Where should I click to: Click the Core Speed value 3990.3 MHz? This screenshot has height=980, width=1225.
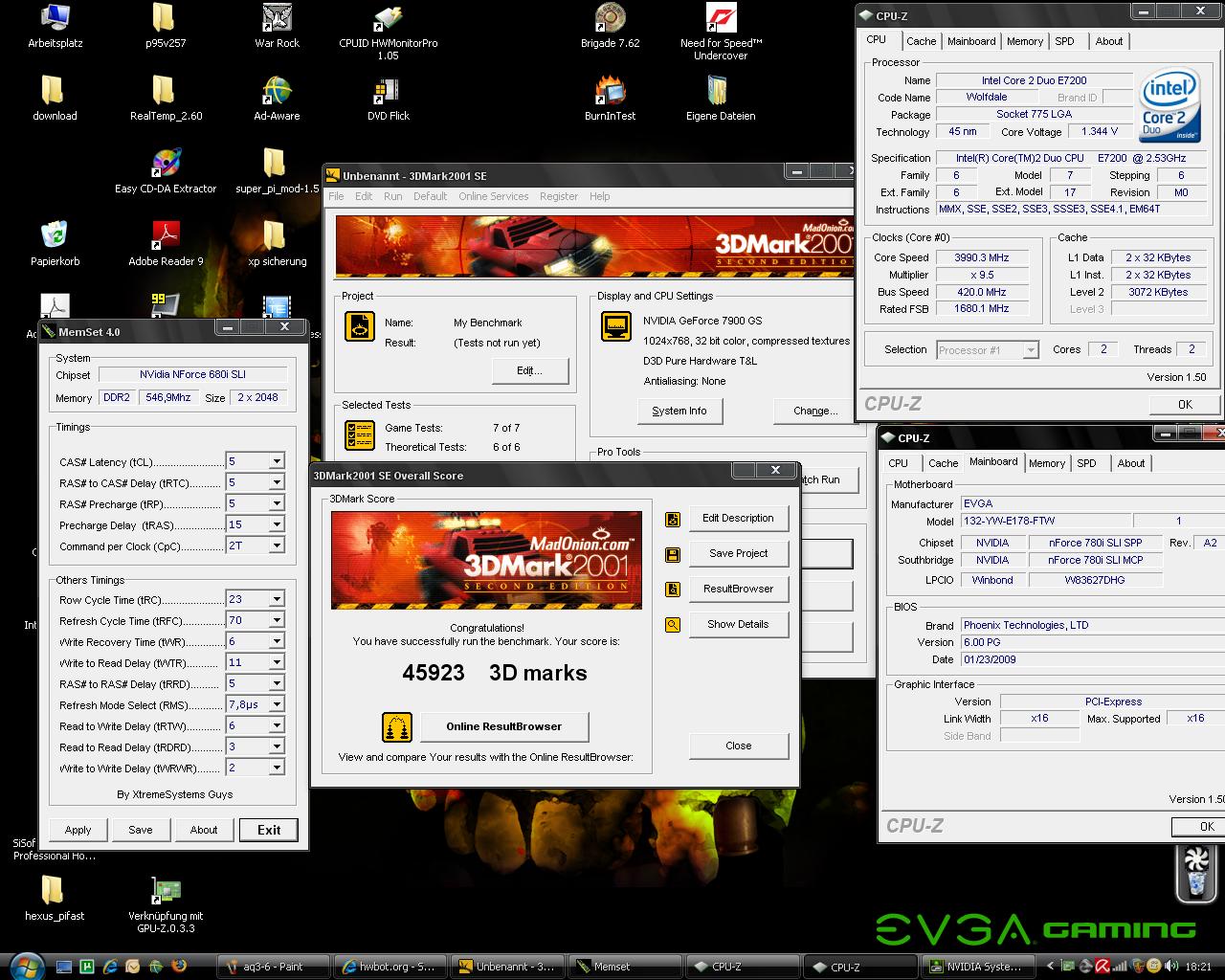coord(981,257)
